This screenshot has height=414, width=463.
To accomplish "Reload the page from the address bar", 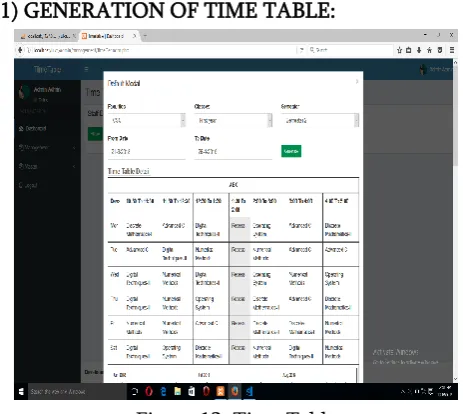I will coord(301,50).
